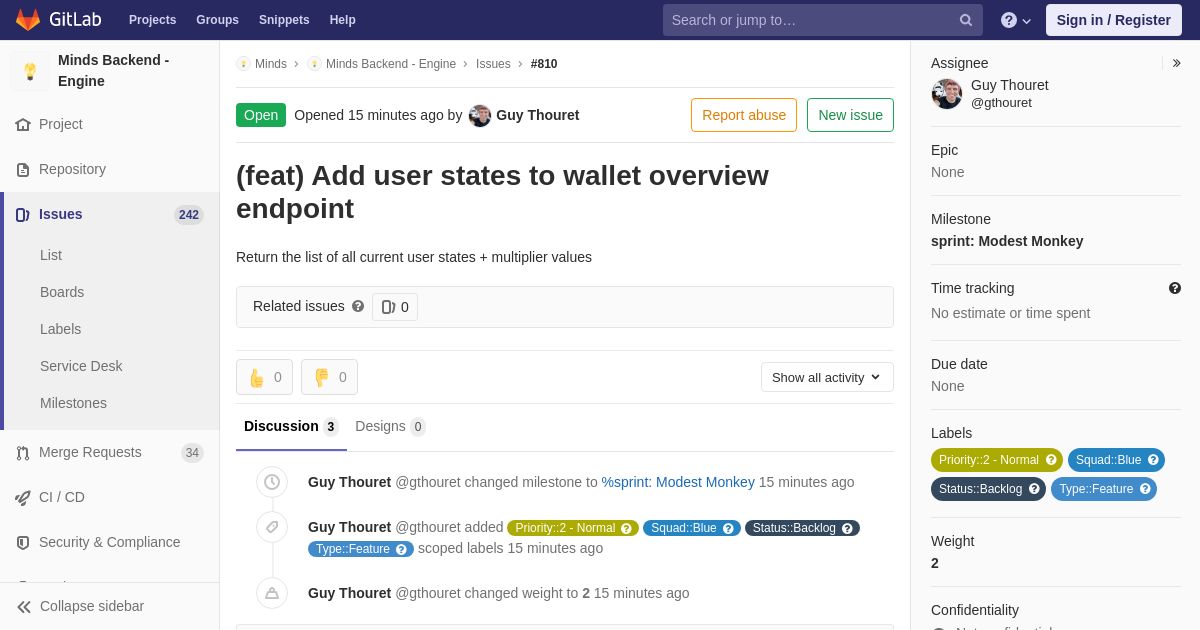Open Security & Compliance shield icon

[x=23, y=543]
